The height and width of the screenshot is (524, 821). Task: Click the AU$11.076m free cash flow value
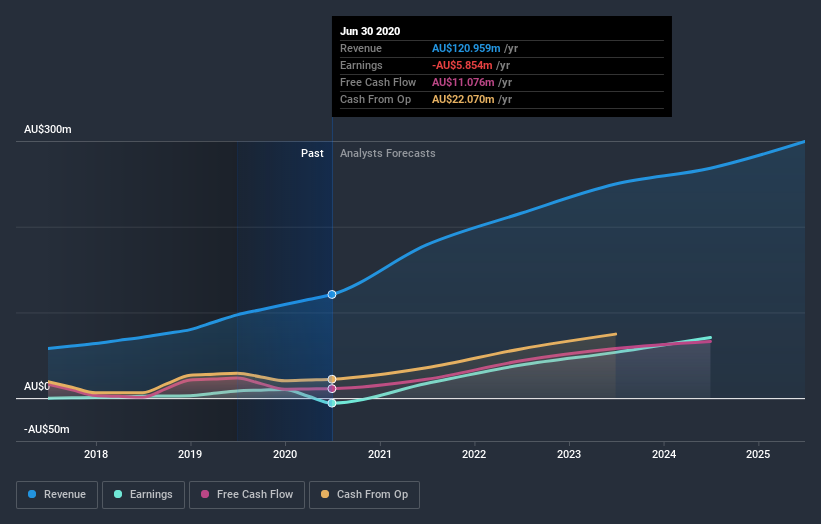(x=463, y=82)
